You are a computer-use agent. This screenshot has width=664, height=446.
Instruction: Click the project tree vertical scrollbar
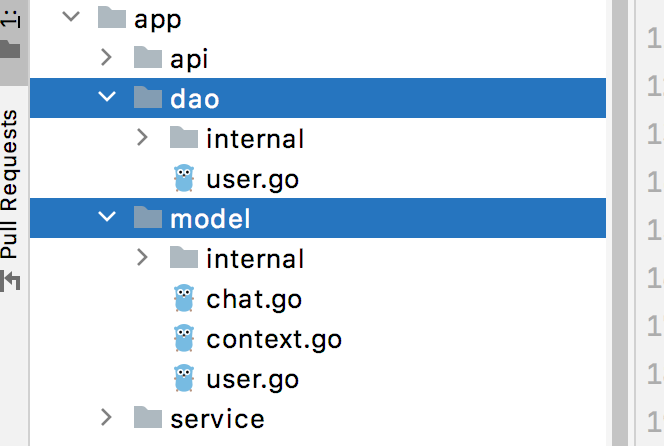(620, 223)
